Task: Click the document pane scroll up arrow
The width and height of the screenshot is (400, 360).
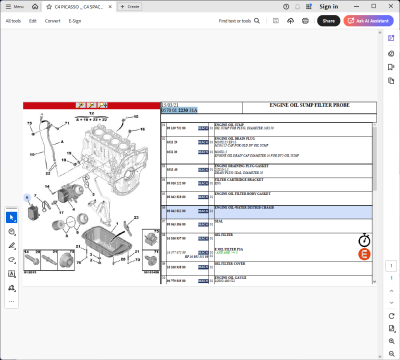Action: pos(380,33)
